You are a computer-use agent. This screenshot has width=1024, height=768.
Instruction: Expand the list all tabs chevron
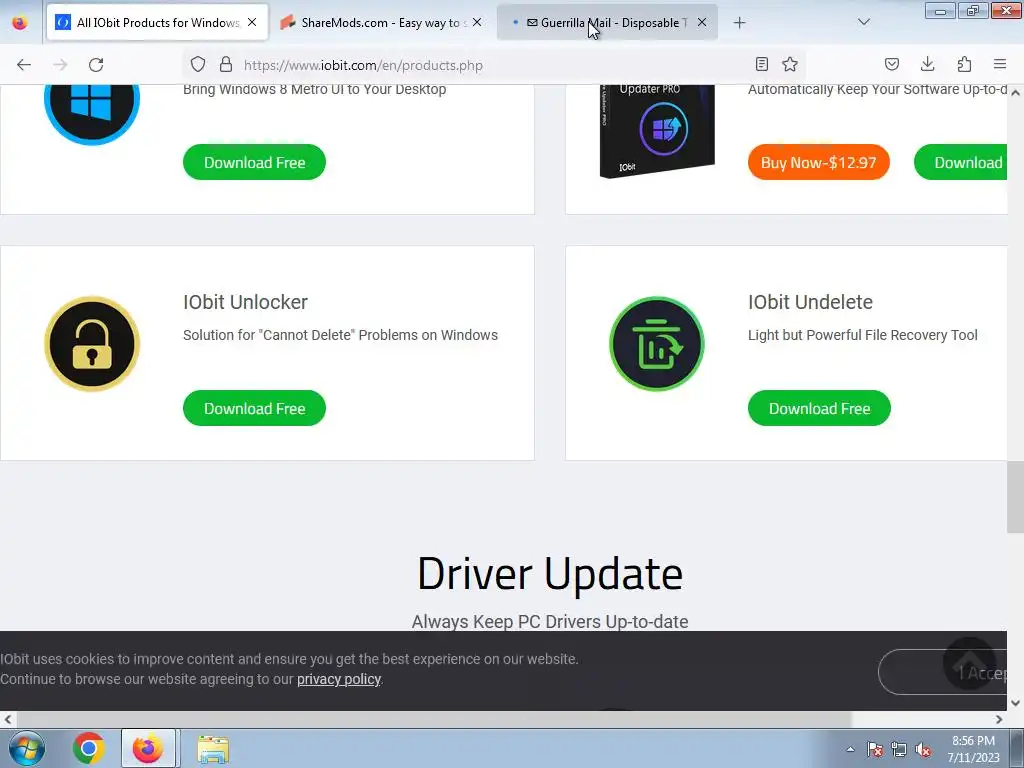coord(863,22)
